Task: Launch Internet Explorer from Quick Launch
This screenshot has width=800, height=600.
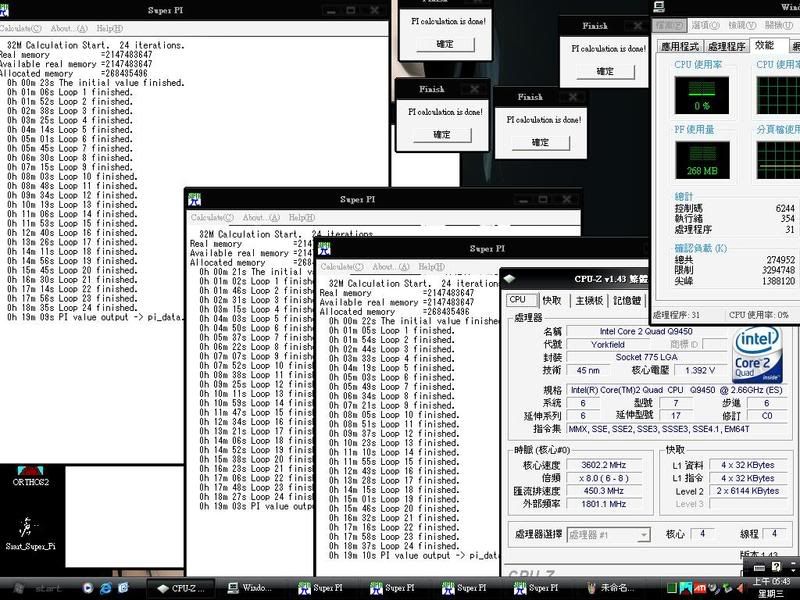Action: pos(106,588)
